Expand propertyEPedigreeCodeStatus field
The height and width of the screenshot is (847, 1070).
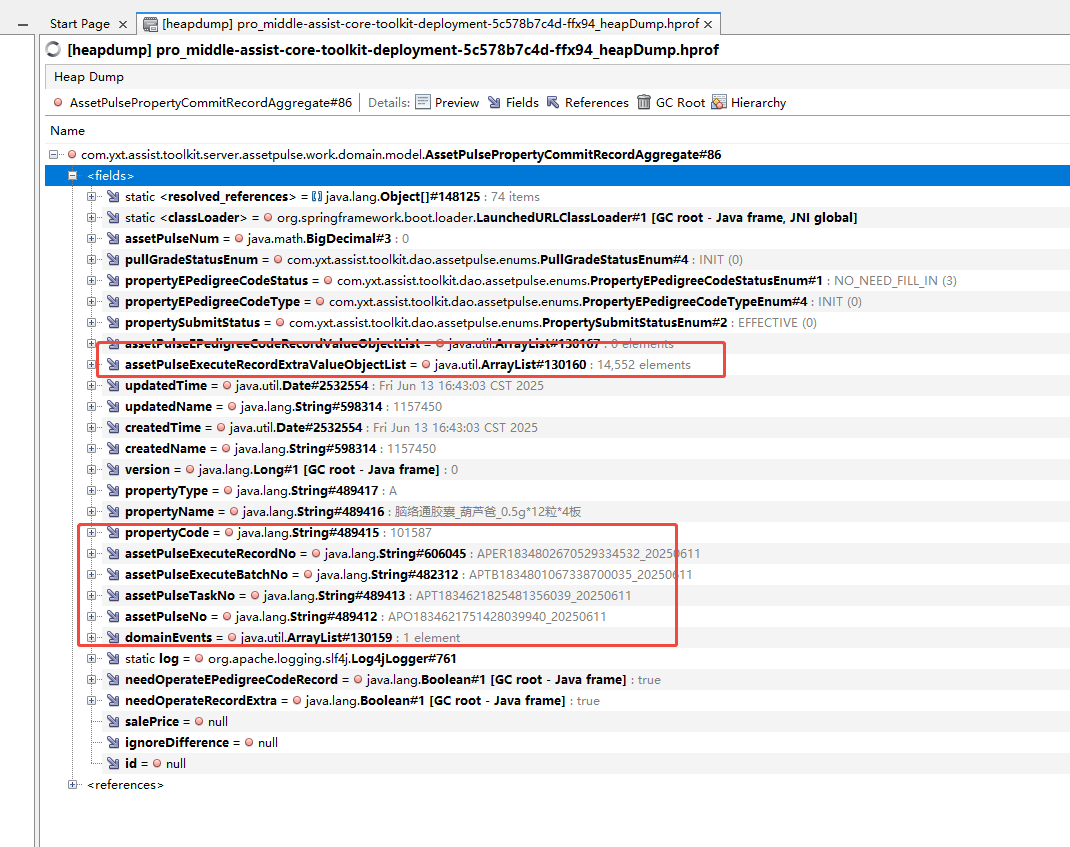[91, 281]
